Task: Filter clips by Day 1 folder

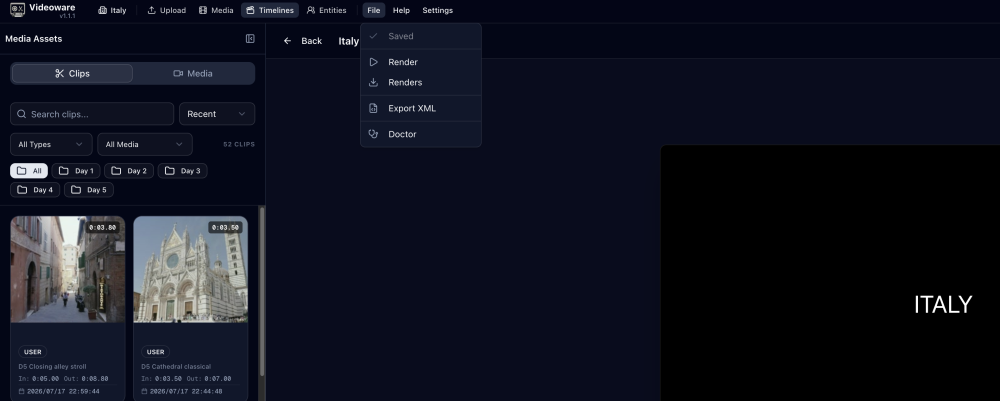Action: (x=76, y=171)
